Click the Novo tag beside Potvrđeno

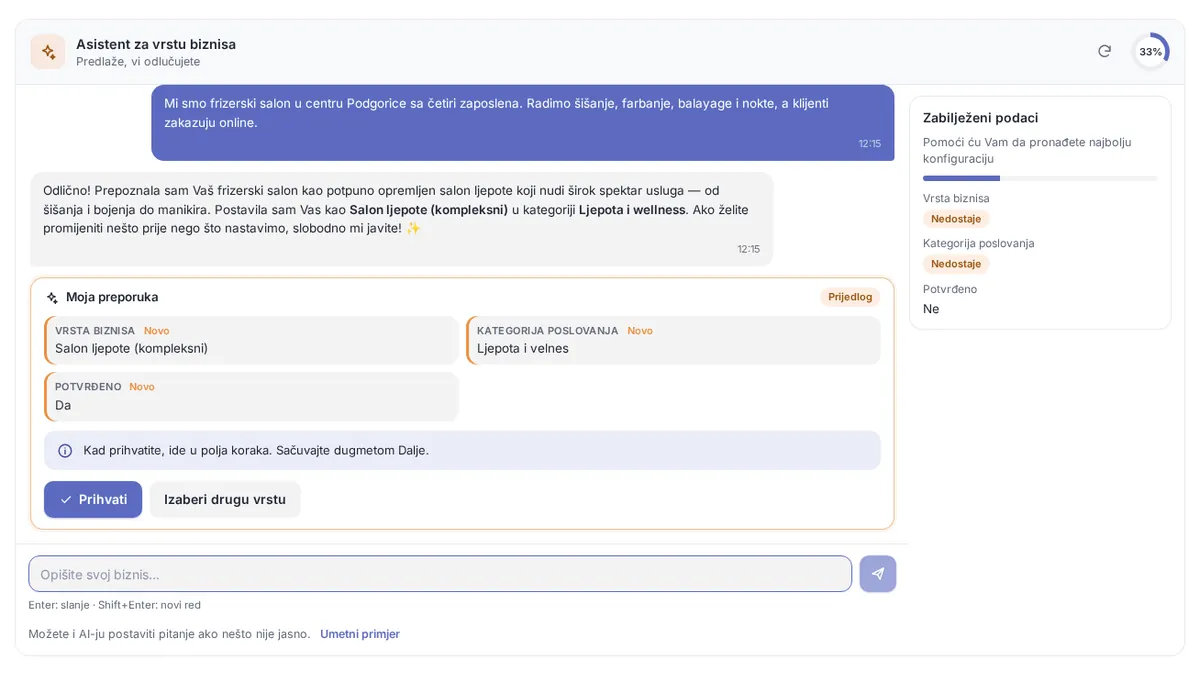pos(142,387)
